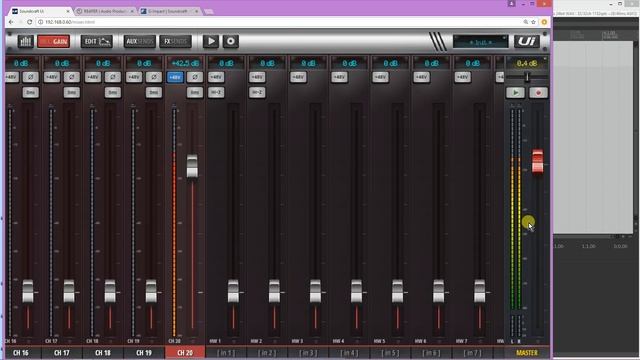Viewport: 640px width, 360px height.
Task: Click the zoom magnifier icon in address bar
Action: (x=525, y=22)
